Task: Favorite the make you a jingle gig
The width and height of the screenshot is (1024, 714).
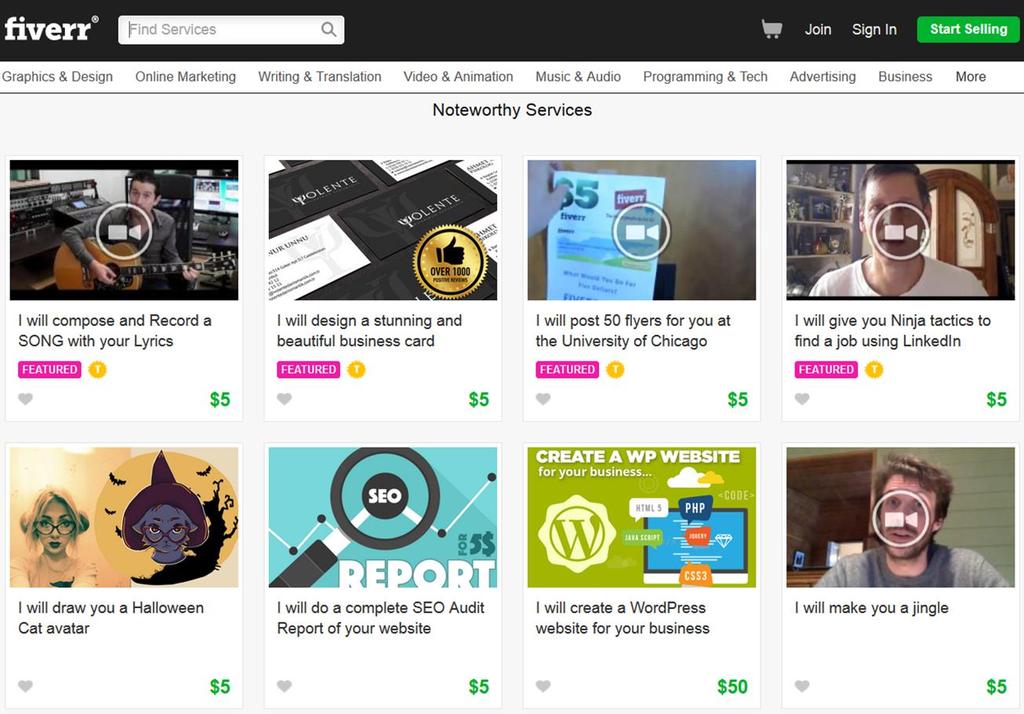Action: point(802,686)
